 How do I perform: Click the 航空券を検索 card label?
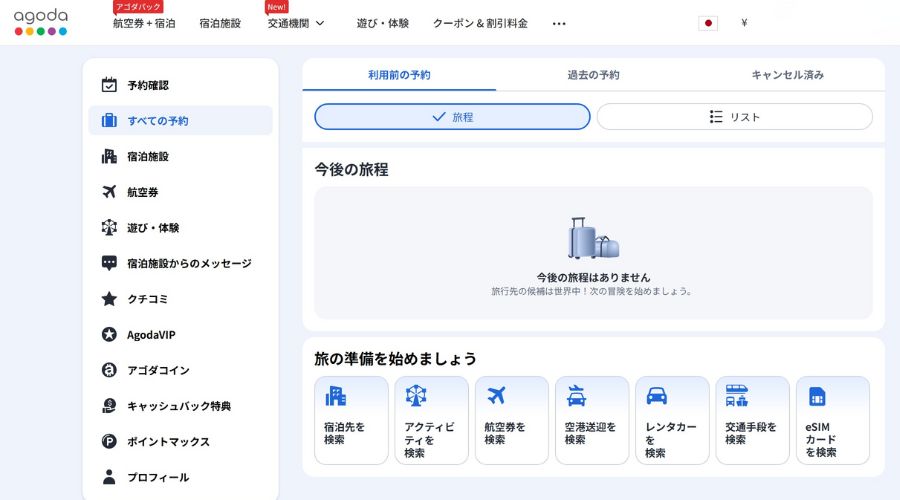(x=505, y=433)
